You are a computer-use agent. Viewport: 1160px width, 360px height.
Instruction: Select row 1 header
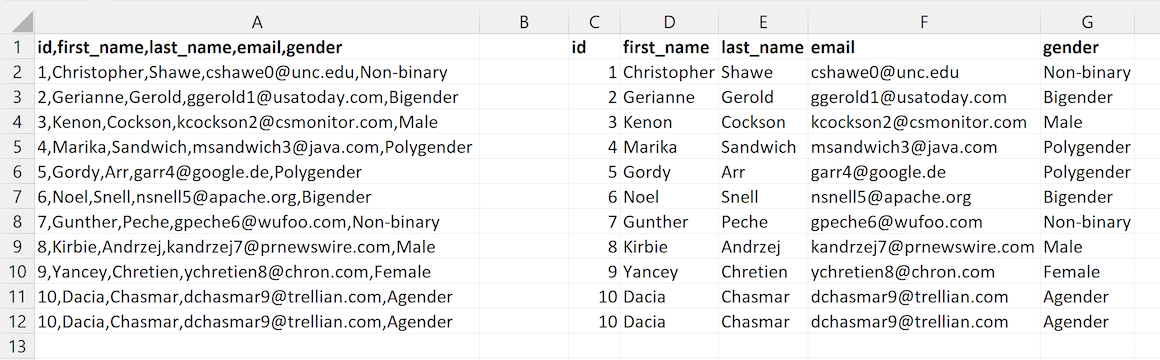tap(16, 47)
